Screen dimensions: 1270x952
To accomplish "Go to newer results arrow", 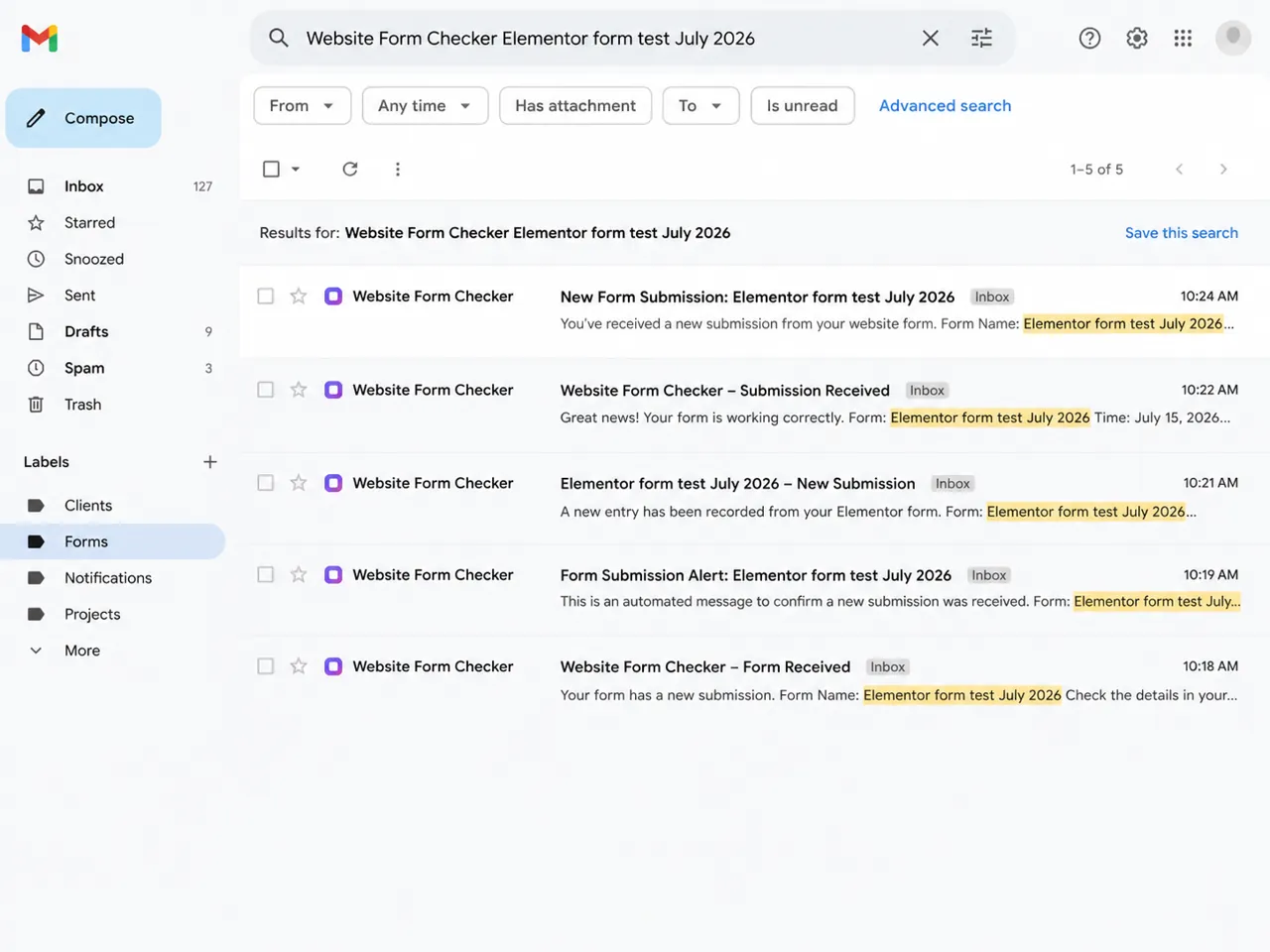I will coord(1179,169).
